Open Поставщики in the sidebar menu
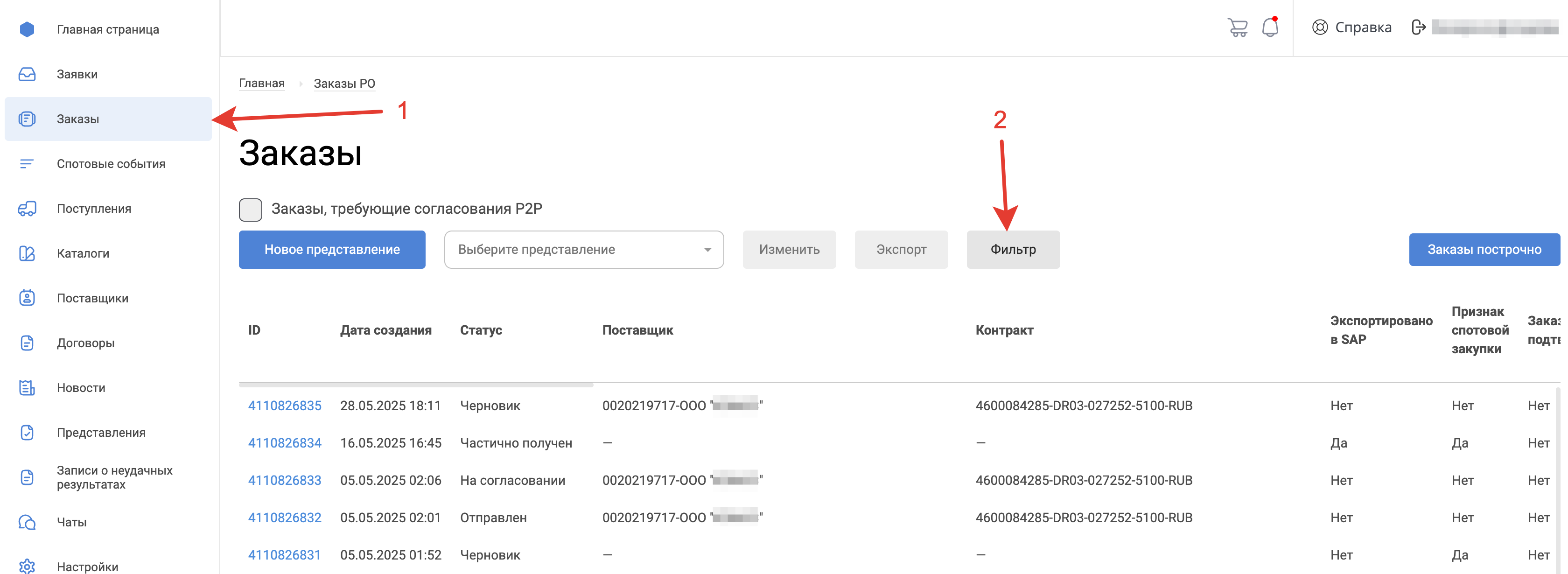Viewport: 1568px width, 574px height. click(x=92, y=298)
